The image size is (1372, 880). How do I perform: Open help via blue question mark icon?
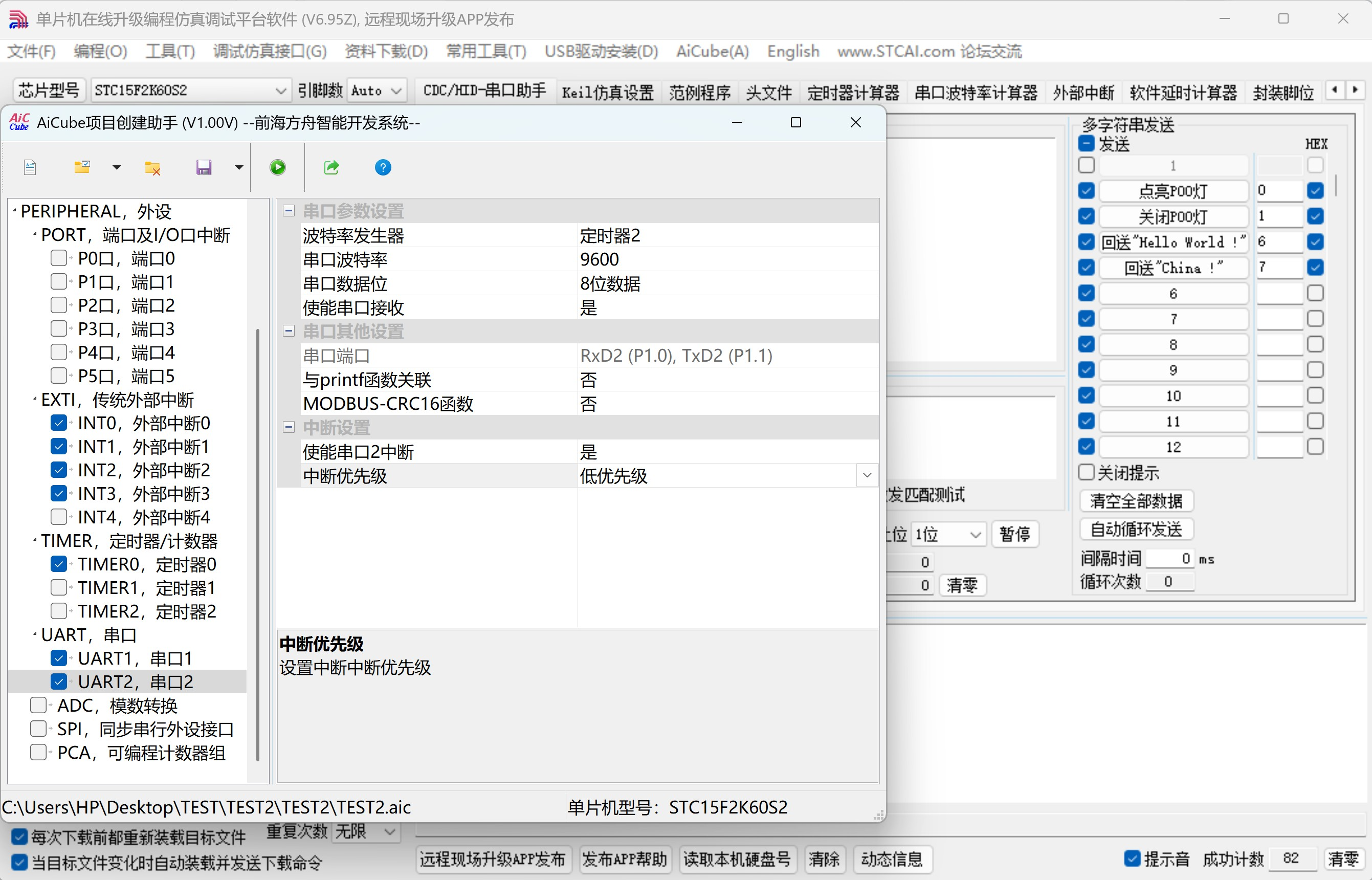383,167
